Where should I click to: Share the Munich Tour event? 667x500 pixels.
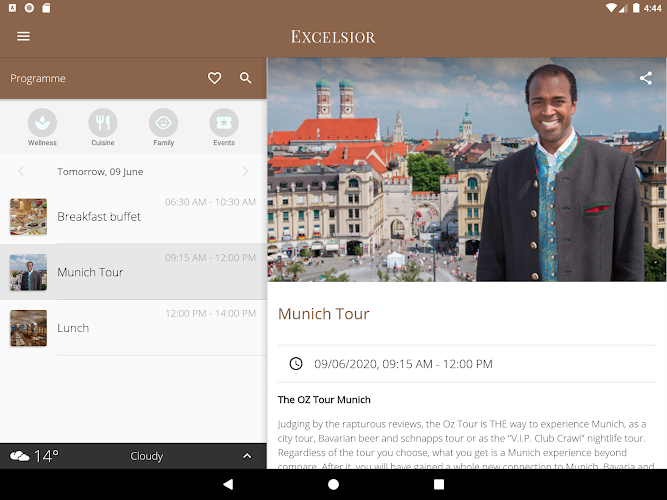pos(646,78)
